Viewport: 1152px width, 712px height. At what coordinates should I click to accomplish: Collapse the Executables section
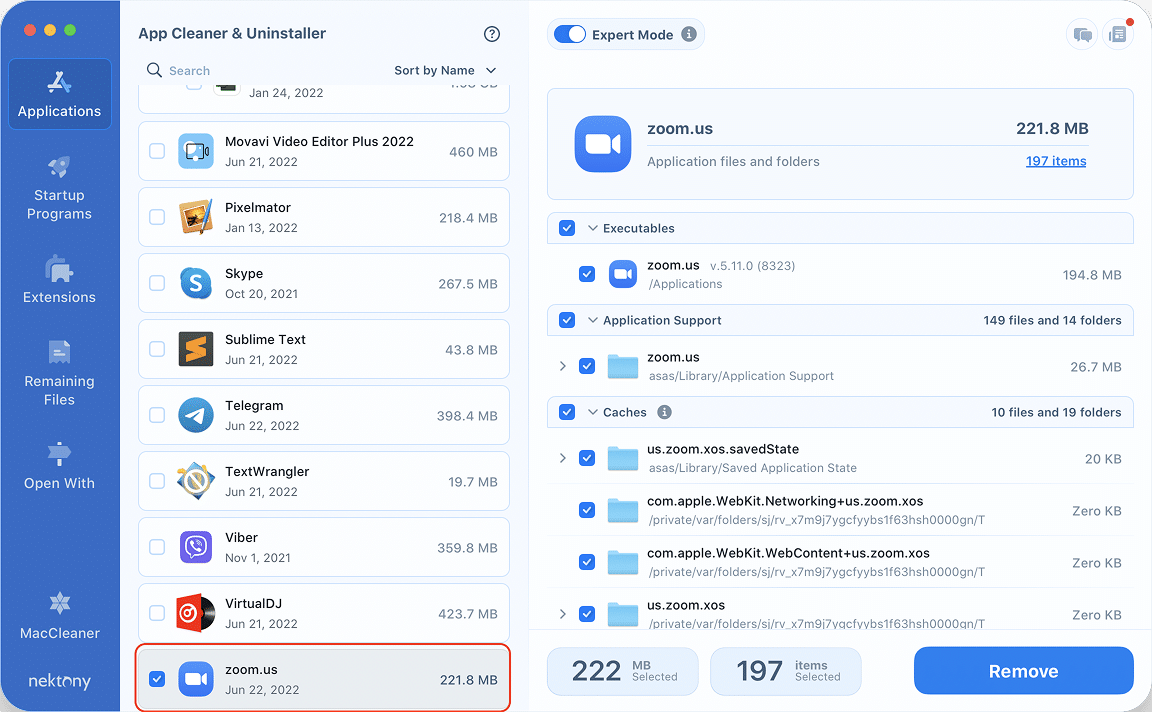pyautogui.click(x=593, y=229)
